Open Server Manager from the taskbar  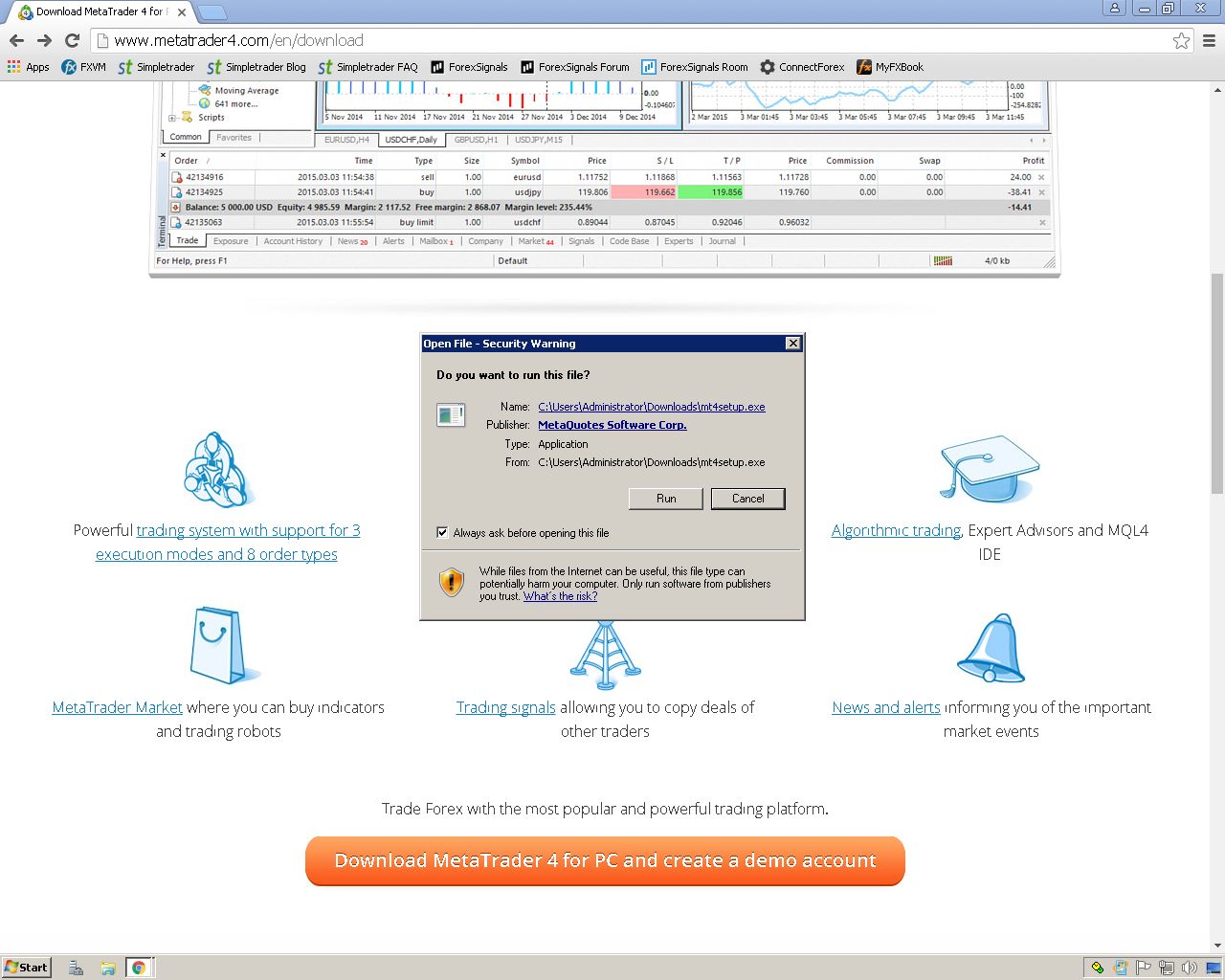[76, 968]
